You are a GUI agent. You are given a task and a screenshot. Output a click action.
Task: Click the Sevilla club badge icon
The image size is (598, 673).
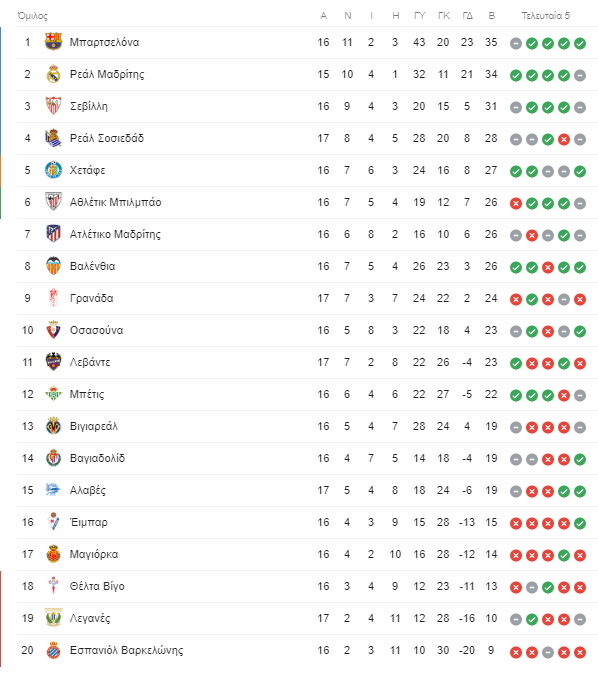tap(53, 106)
